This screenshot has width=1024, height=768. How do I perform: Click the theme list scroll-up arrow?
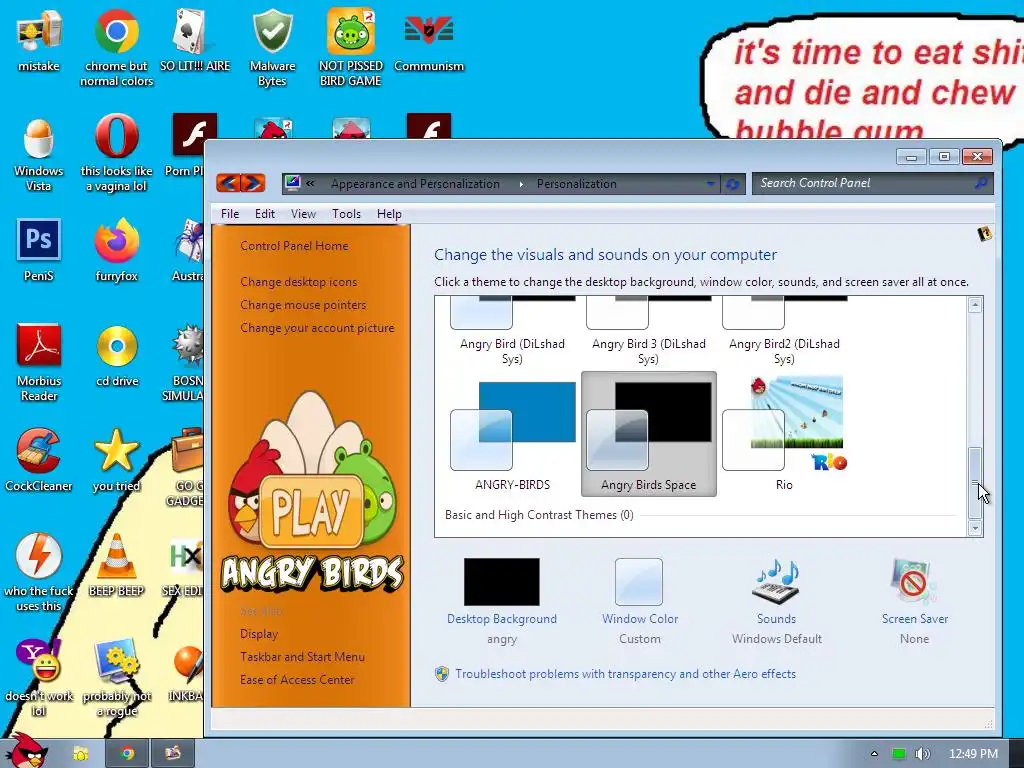[x=975, y=305]
